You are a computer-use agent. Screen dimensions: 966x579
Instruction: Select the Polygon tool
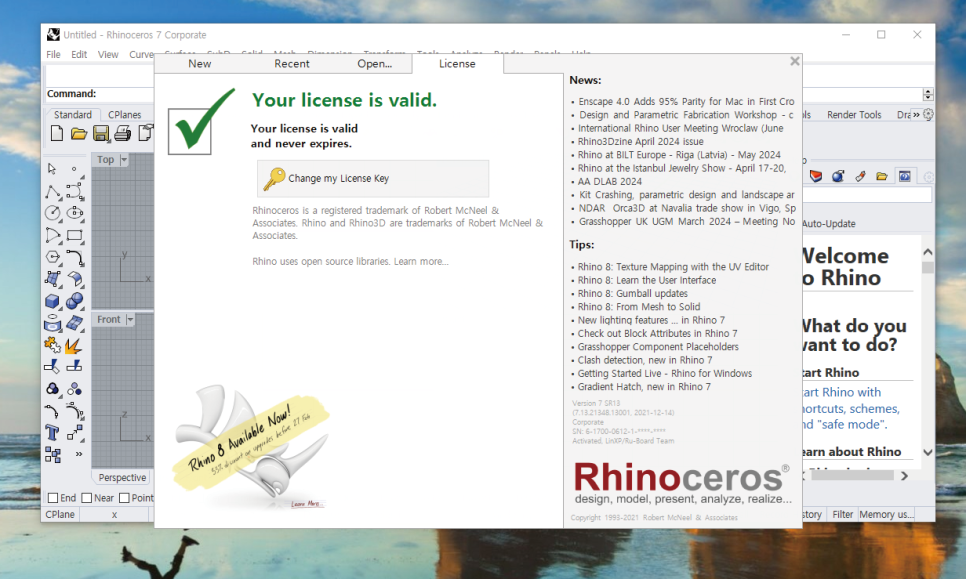(53, 257)
